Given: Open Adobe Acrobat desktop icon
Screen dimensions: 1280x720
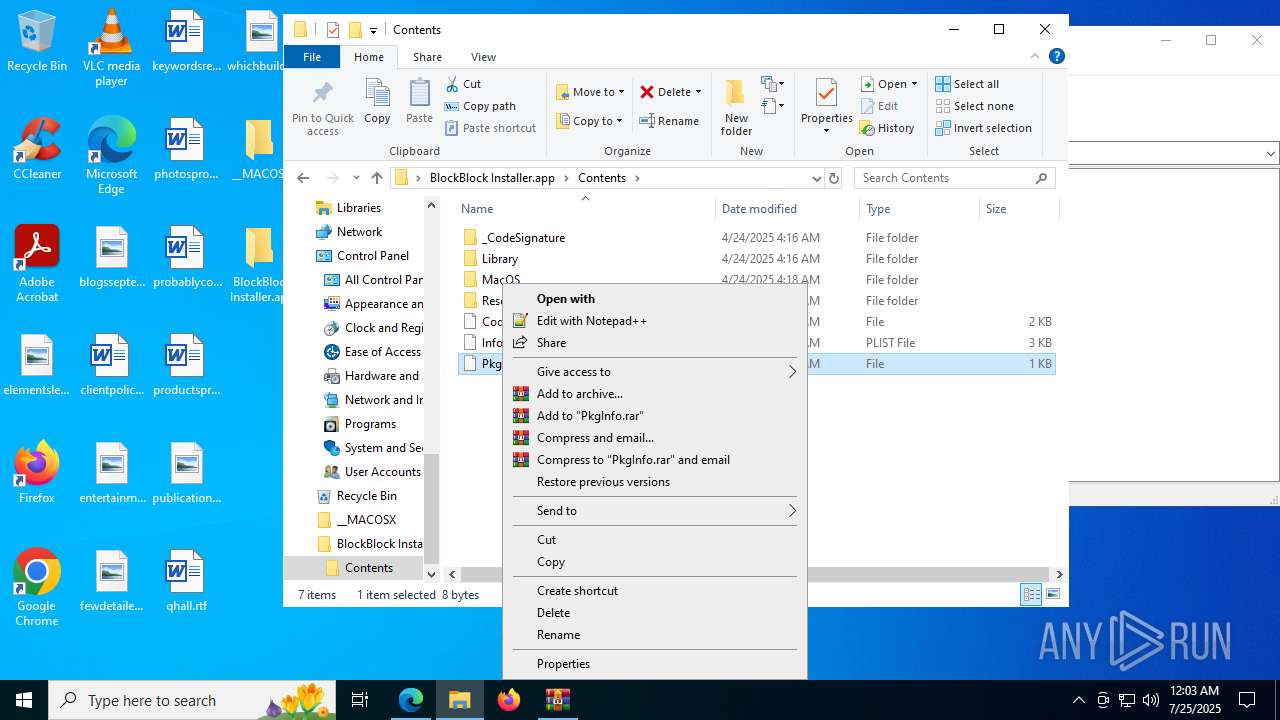Looking at the screenshot, I should coord(37,264).
